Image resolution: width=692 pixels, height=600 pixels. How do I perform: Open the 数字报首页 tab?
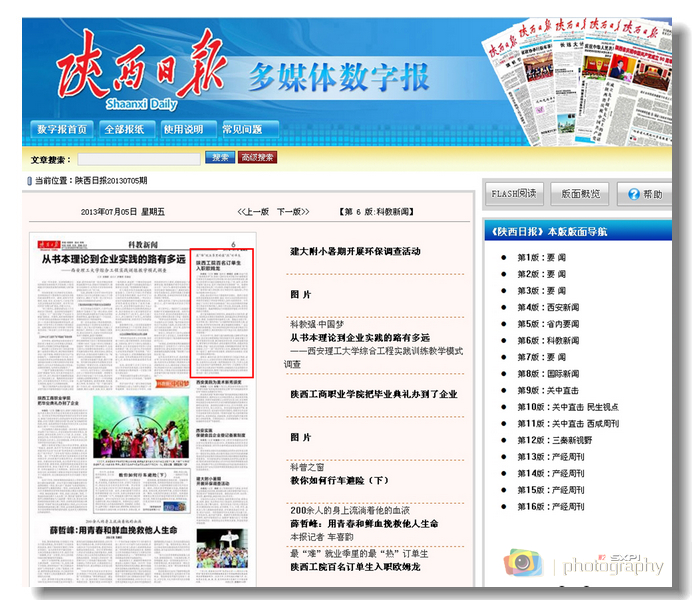[x=62, y=129]
